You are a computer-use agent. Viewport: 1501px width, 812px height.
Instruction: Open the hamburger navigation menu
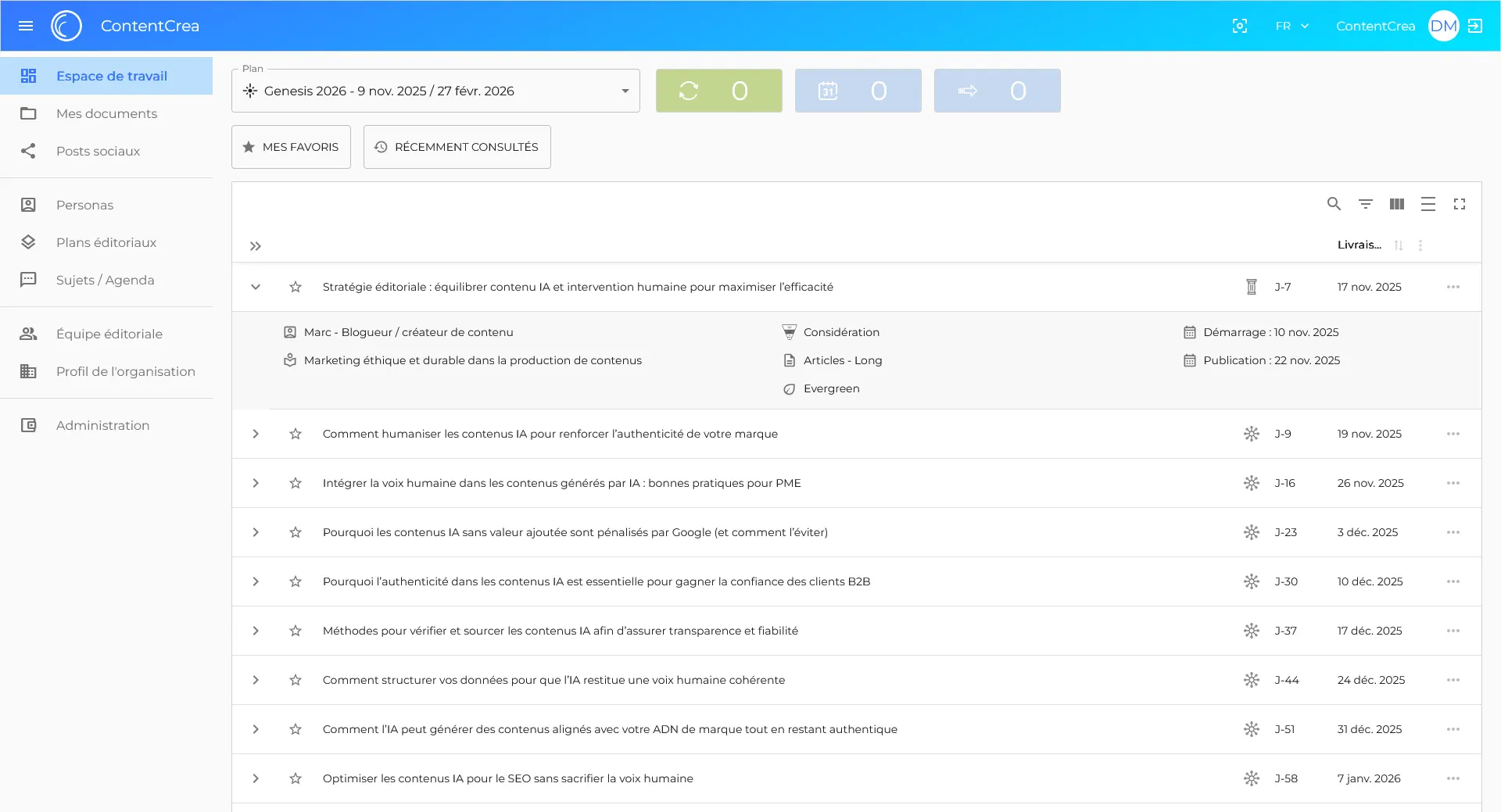26,26
